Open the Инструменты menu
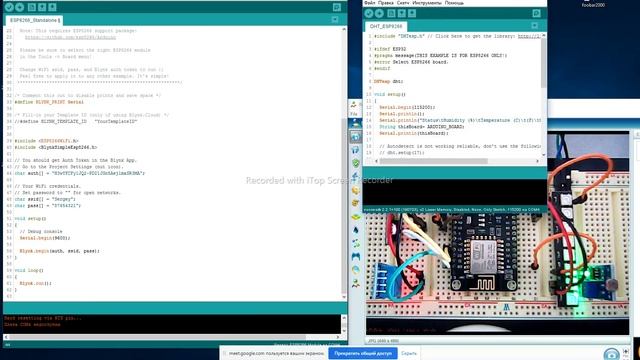Screen dimensions: 640x360 [x=427, y=3]
